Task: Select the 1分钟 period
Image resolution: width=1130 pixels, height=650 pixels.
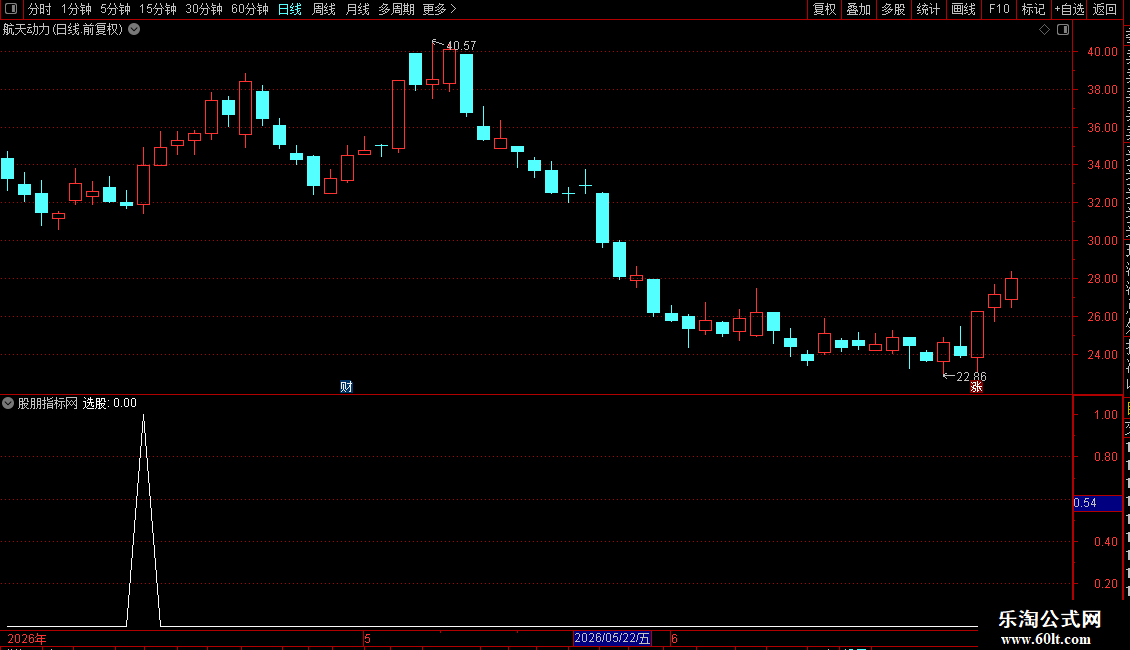Action: pos(76,9)
